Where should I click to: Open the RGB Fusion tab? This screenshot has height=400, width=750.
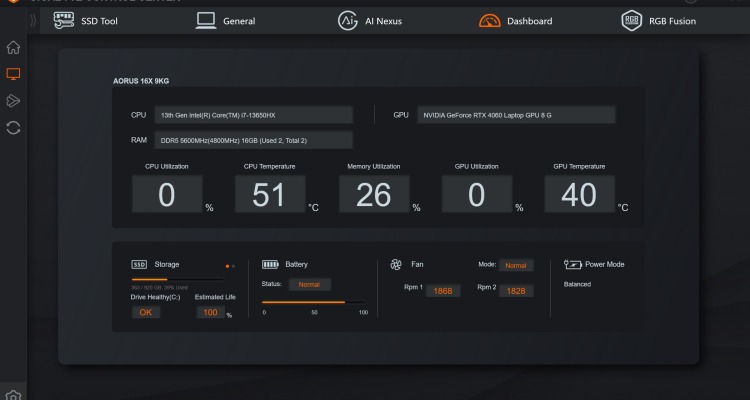pyautogui.click(x=658, y=21)
